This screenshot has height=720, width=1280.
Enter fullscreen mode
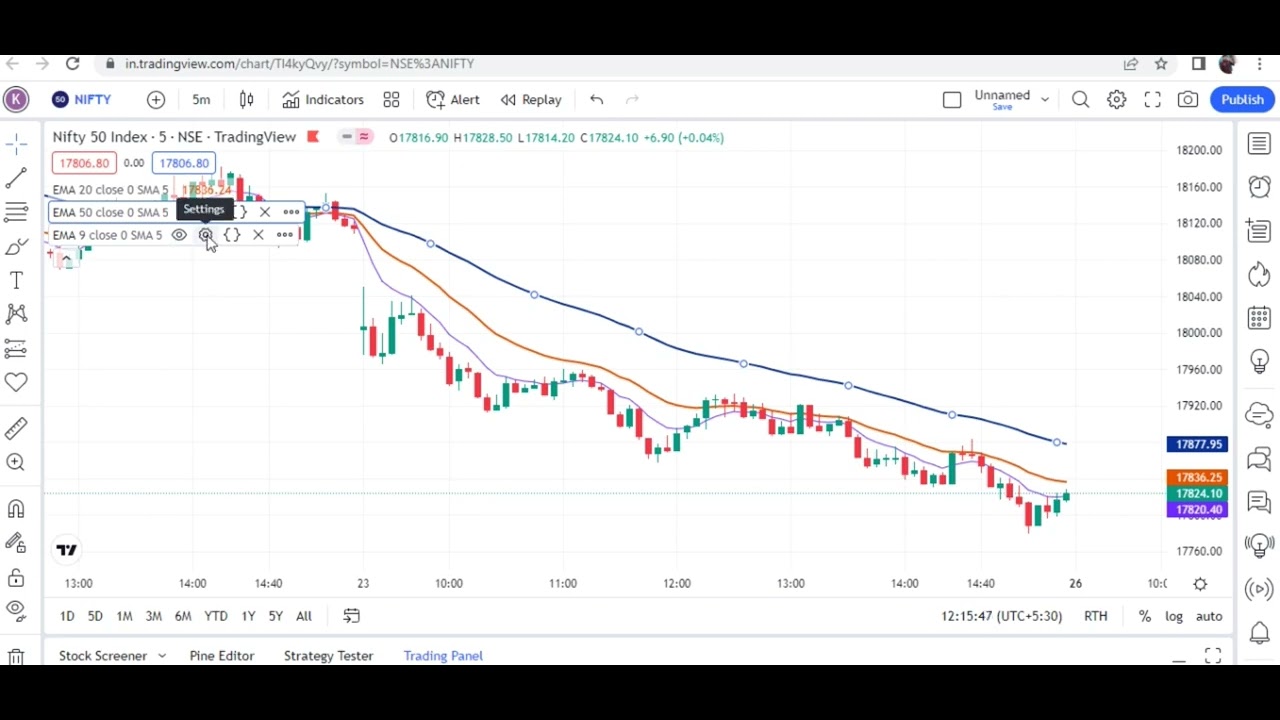[x=1153, y=99]
